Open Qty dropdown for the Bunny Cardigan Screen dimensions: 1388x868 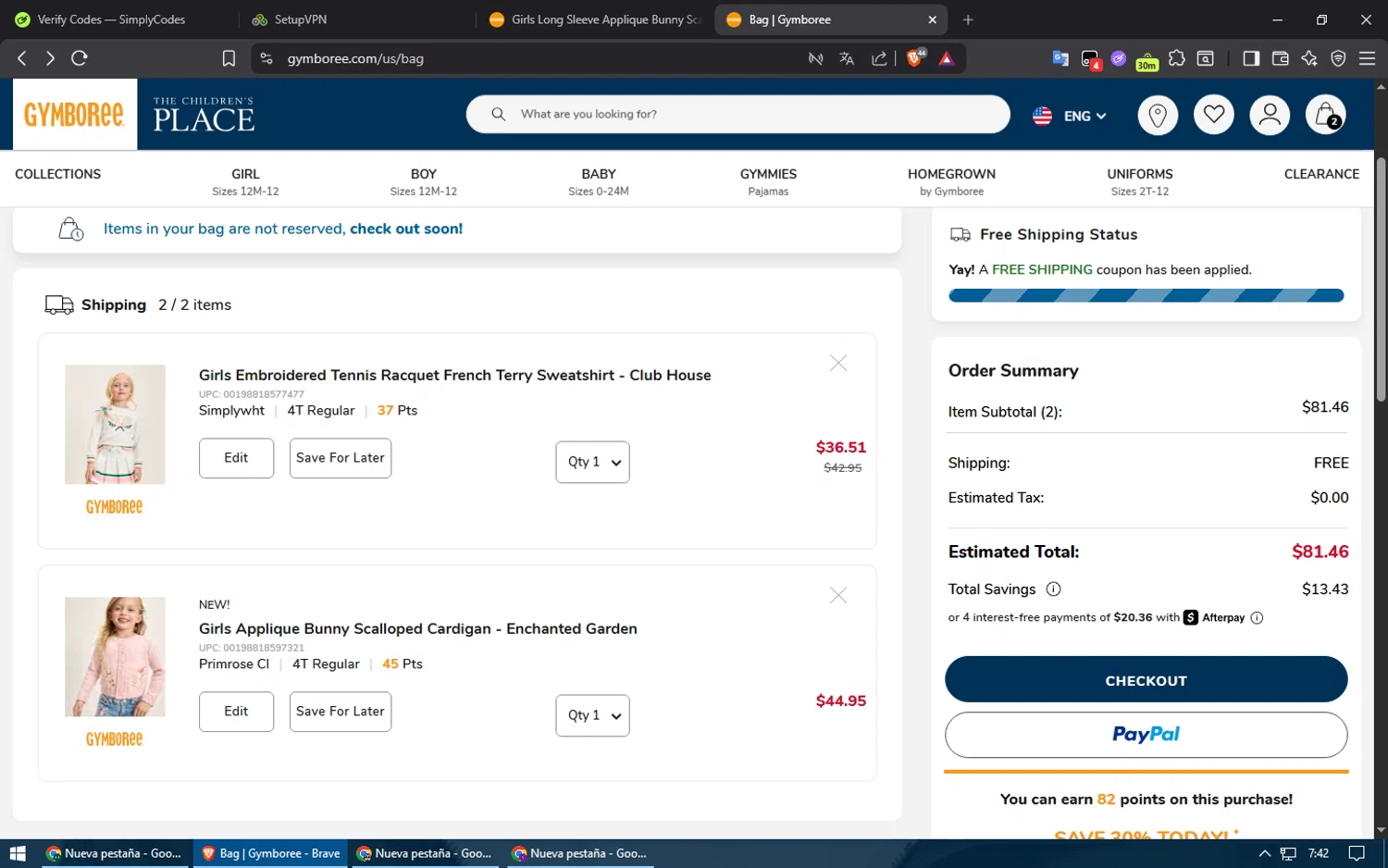point(592,715)
